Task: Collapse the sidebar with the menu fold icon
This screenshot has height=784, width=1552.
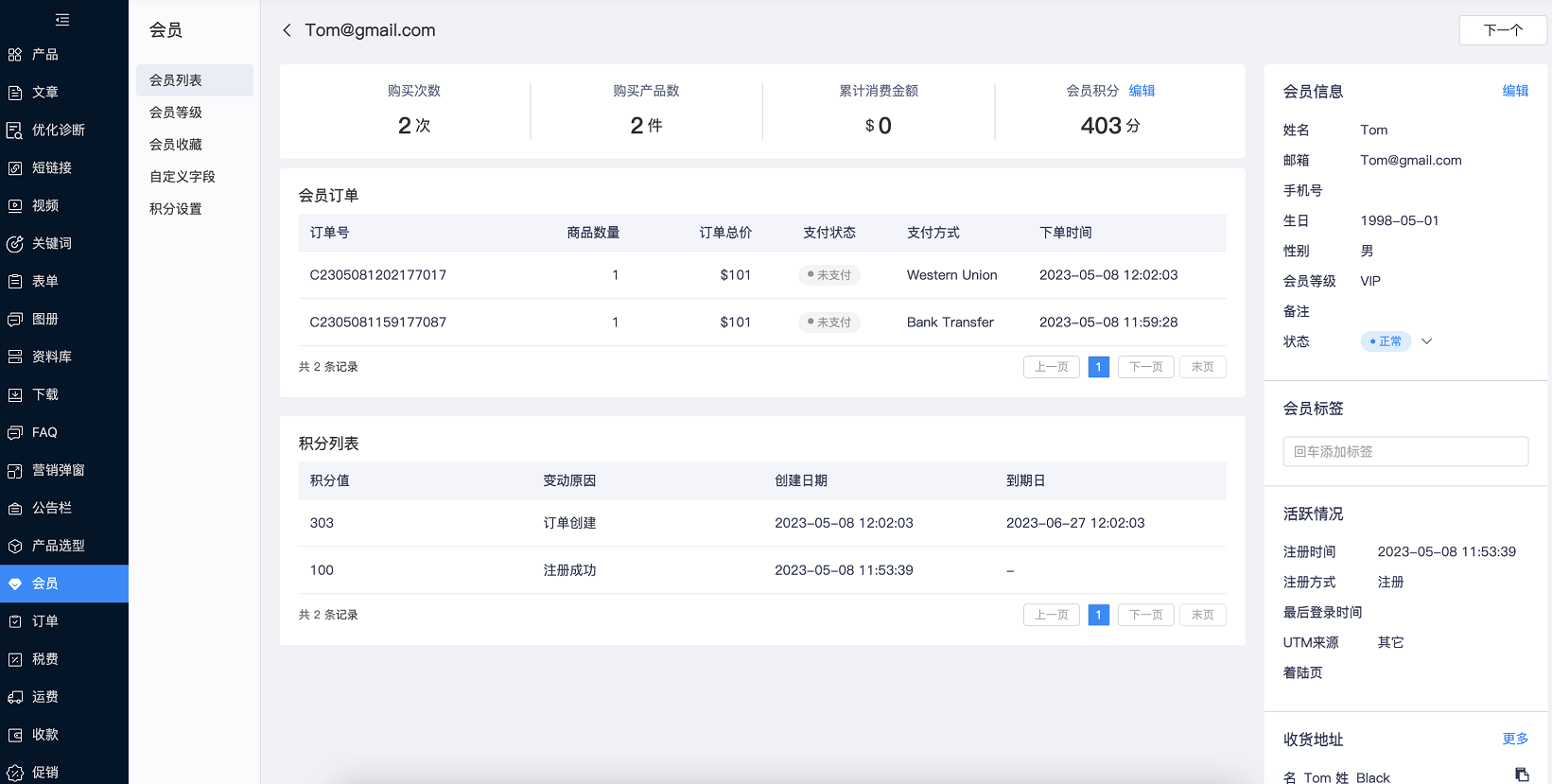Action: [x=62, y=20]
